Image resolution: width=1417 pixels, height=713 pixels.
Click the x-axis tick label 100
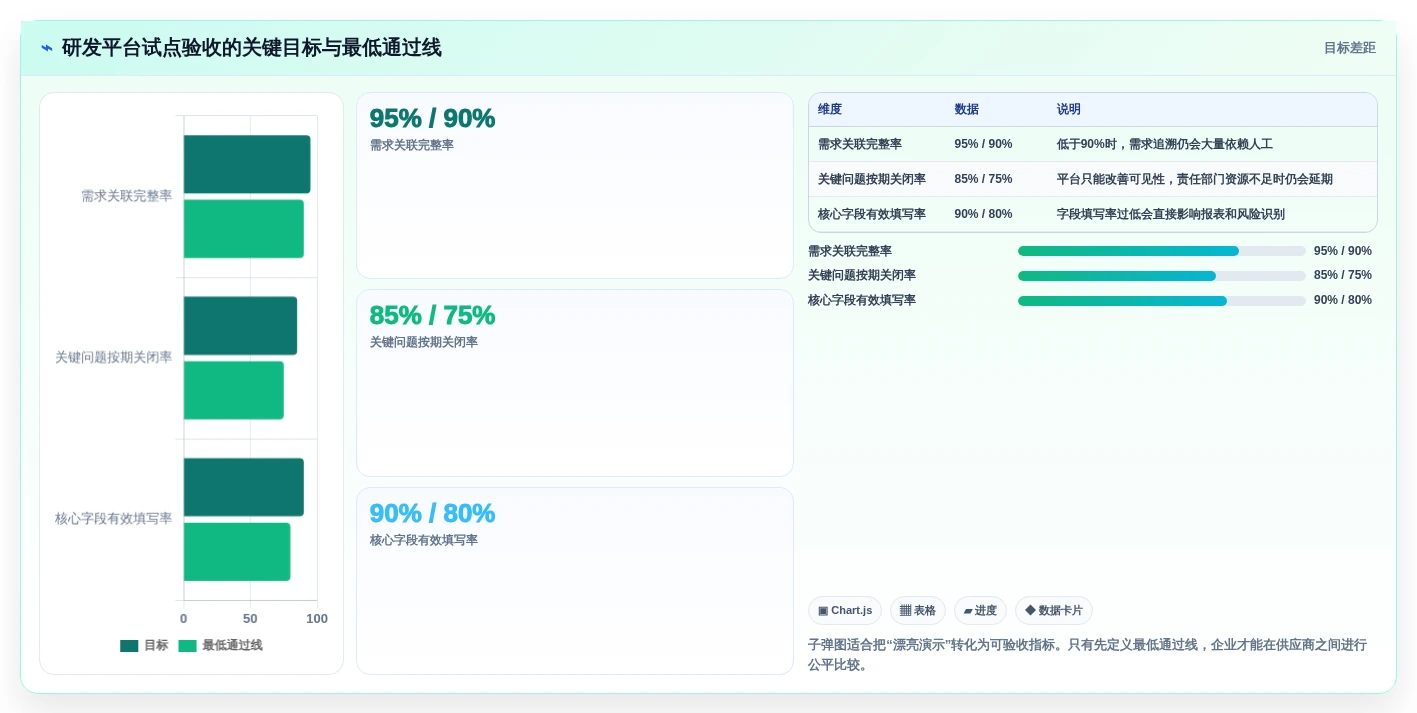point(317,619)
